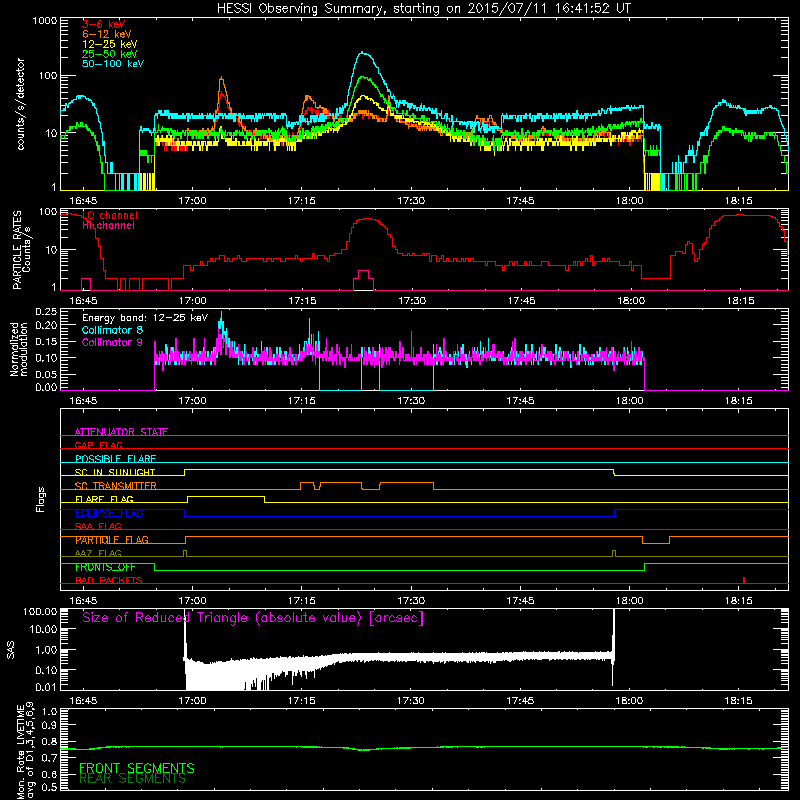The image size is (800, 800).
Task: Click the SAS axis label
Action: click(x=11, y=649)
